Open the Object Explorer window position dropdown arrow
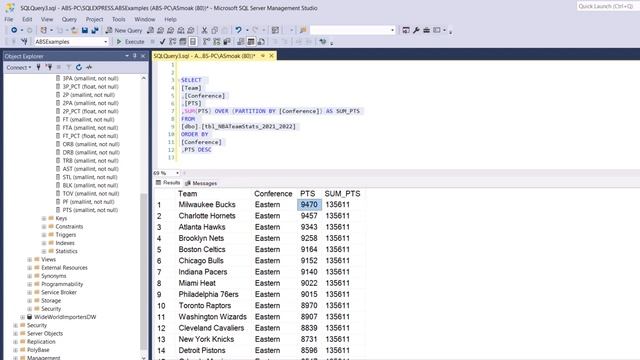 click(127, 56)
